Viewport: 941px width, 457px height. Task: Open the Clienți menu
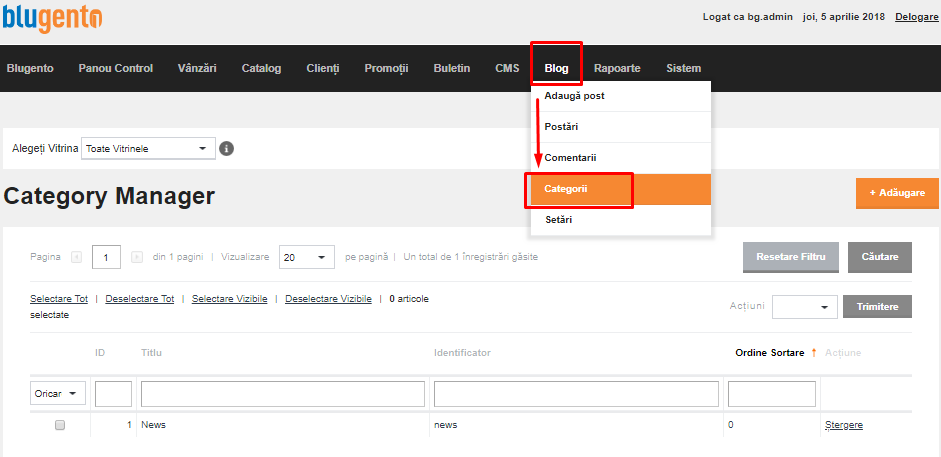click(323, 68)
